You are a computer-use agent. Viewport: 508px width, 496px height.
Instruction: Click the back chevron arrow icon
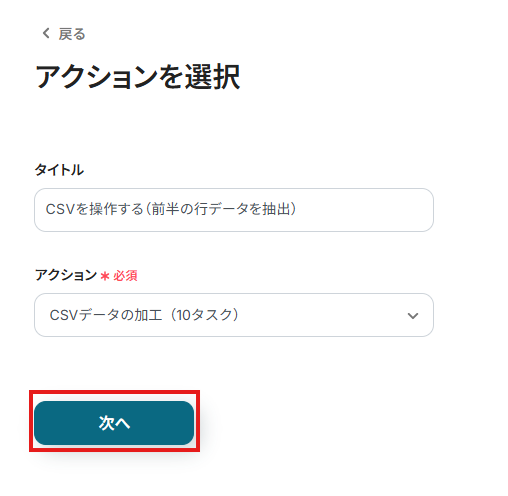point(46,33)
